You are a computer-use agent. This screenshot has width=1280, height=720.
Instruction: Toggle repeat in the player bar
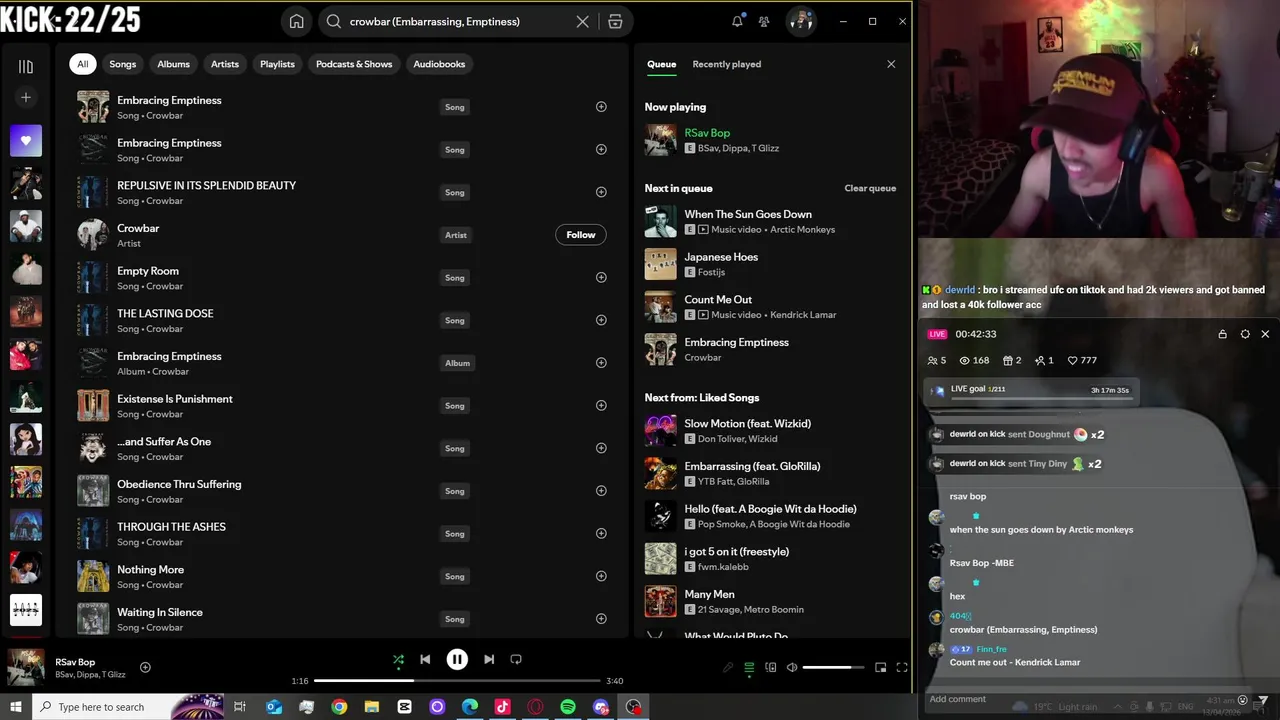516,660
